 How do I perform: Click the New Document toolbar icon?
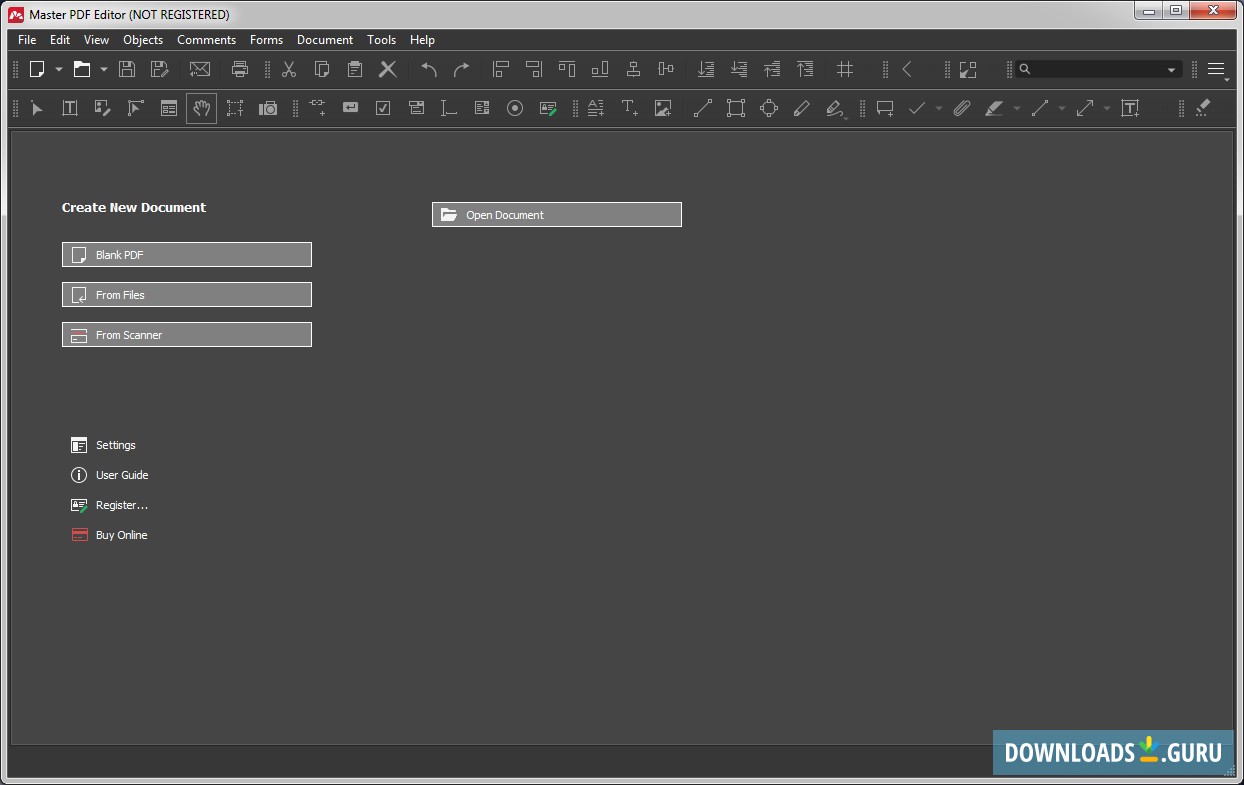(37, 69)
